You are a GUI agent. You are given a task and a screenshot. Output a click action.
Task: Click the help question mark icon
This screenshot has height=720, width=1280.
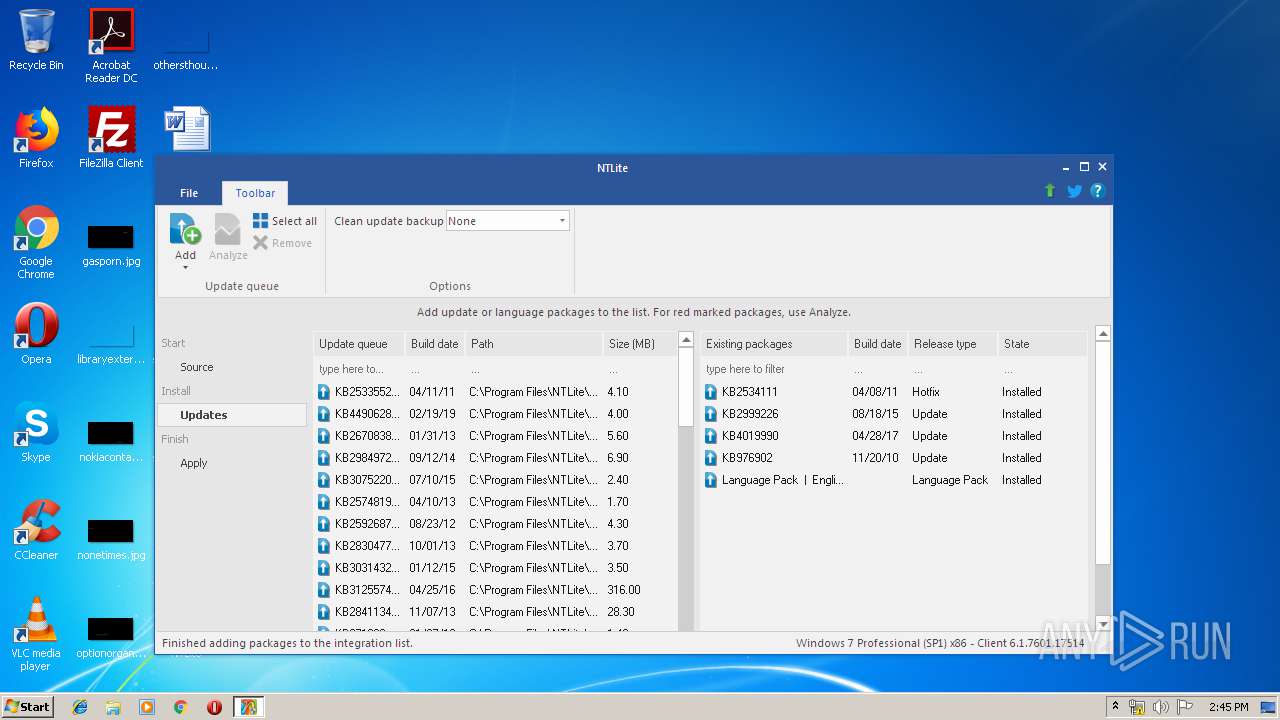tap(1097, 190)
